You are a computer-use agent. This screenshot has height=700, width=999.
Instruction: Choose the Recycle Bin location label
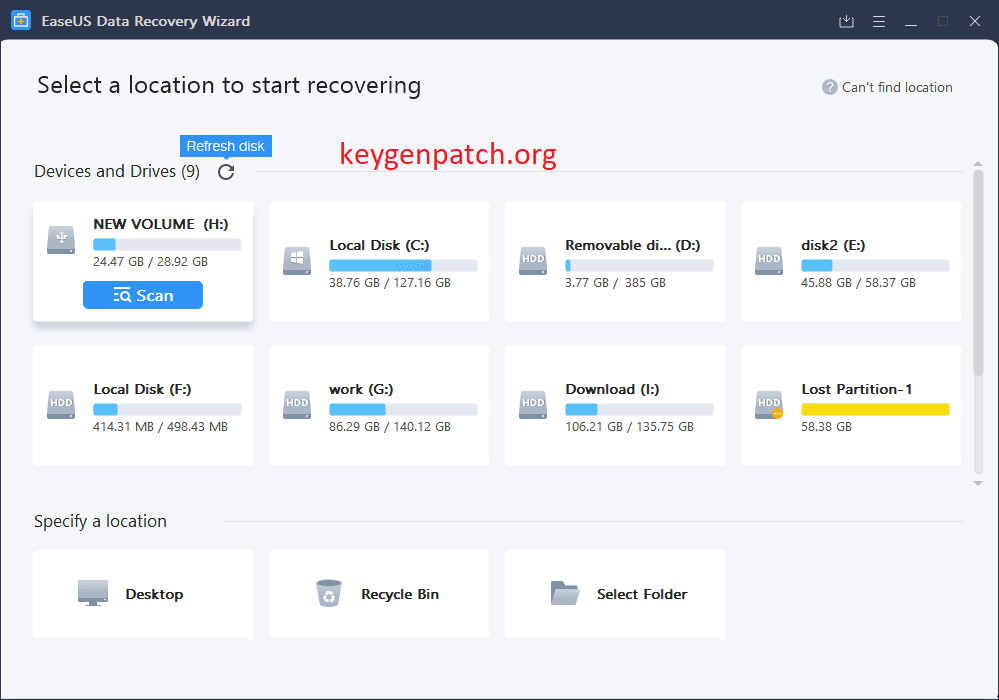400,594
